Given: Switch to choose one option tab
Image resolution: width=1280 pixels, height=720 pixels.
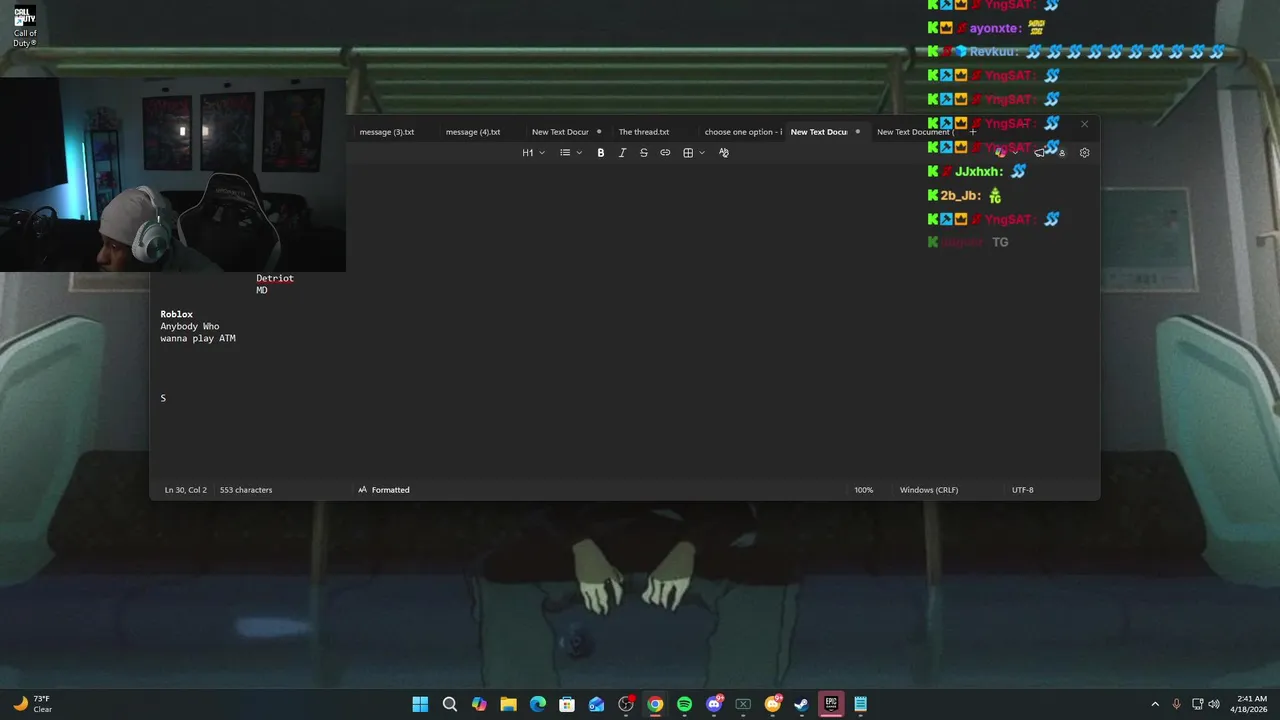Looking at the screenshot, I should pyautogui.click(x=743, y=132).
